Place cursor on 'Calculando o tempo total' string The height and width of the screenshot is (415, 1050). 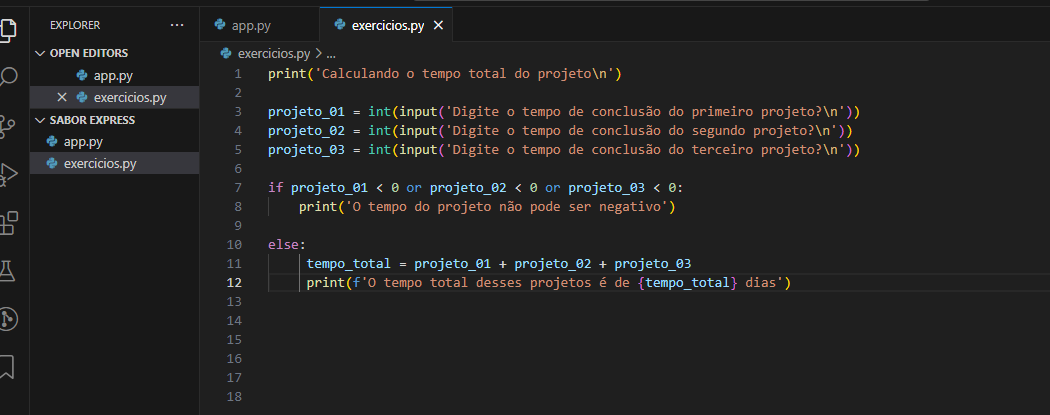[414, 74]
